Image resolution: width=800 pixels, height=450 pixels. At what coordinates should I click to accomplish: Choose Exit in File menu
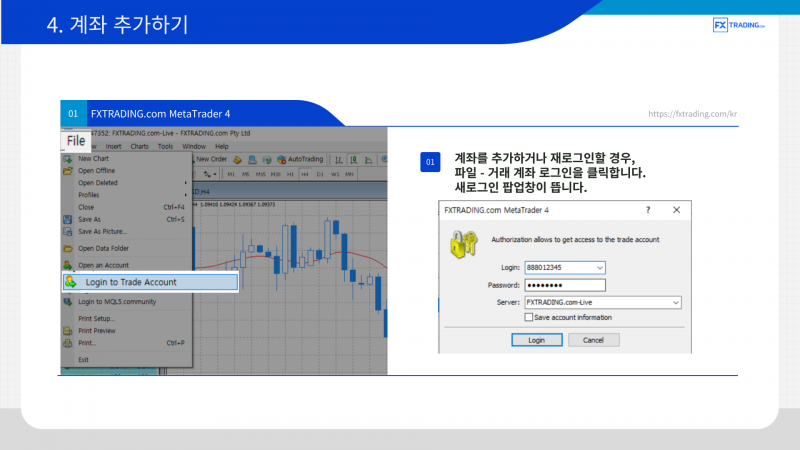tap(126, 360)
